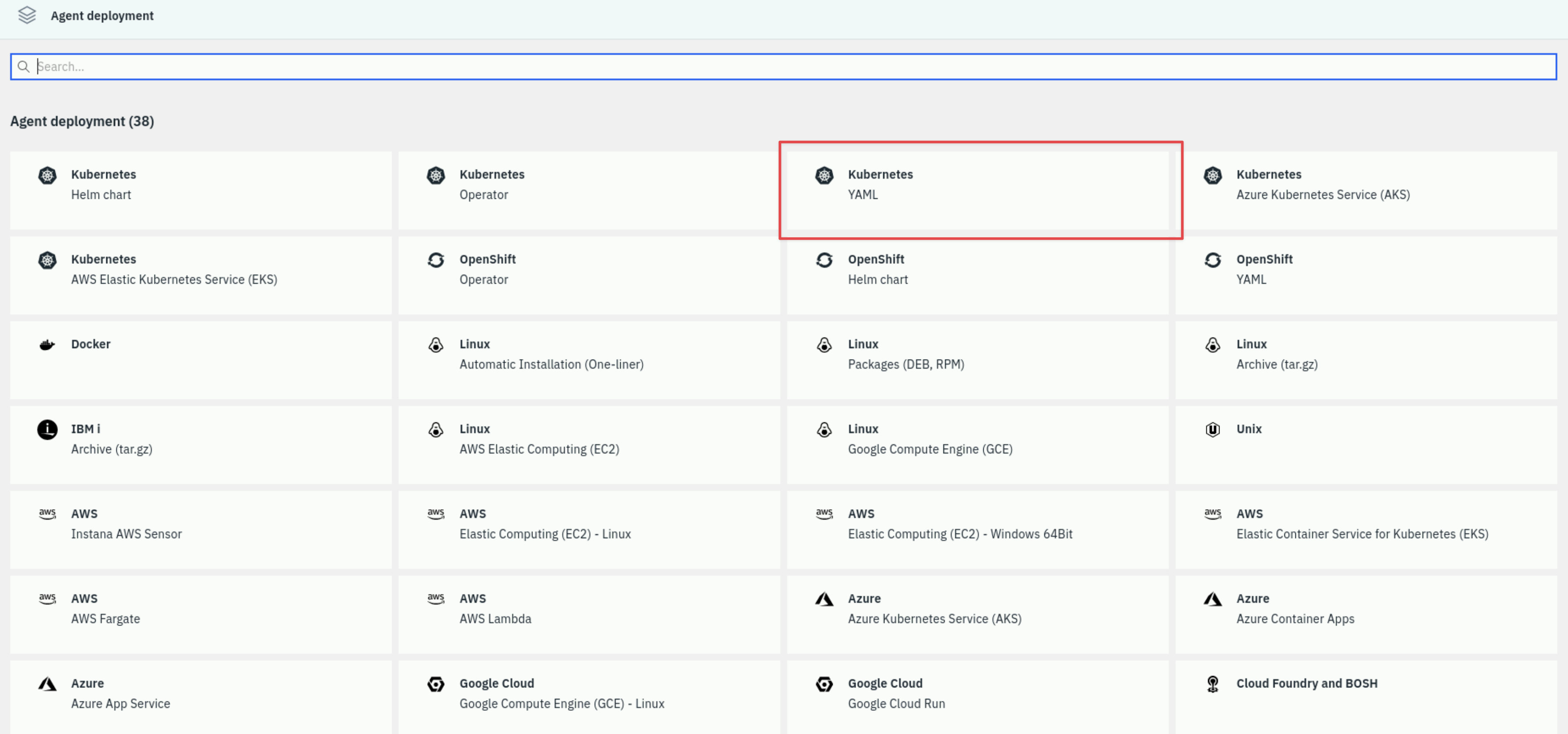Viewport: 1568px width, 734px height.
Task: Open Linux 'Archive (tar.gz)' text
Action: (1277, 364)
